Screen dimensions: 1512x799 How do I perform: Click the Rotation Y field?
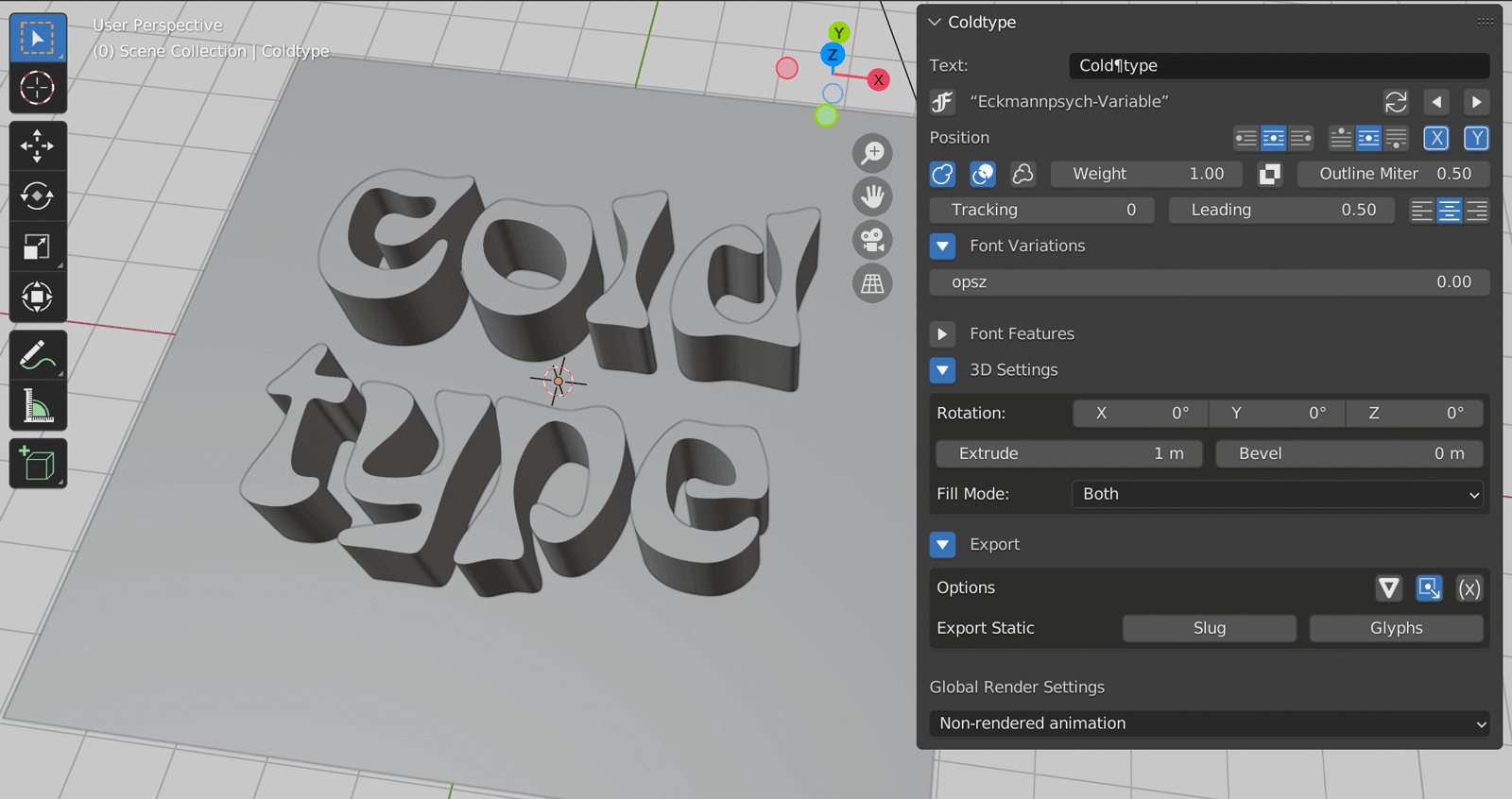coord(1278,414)
